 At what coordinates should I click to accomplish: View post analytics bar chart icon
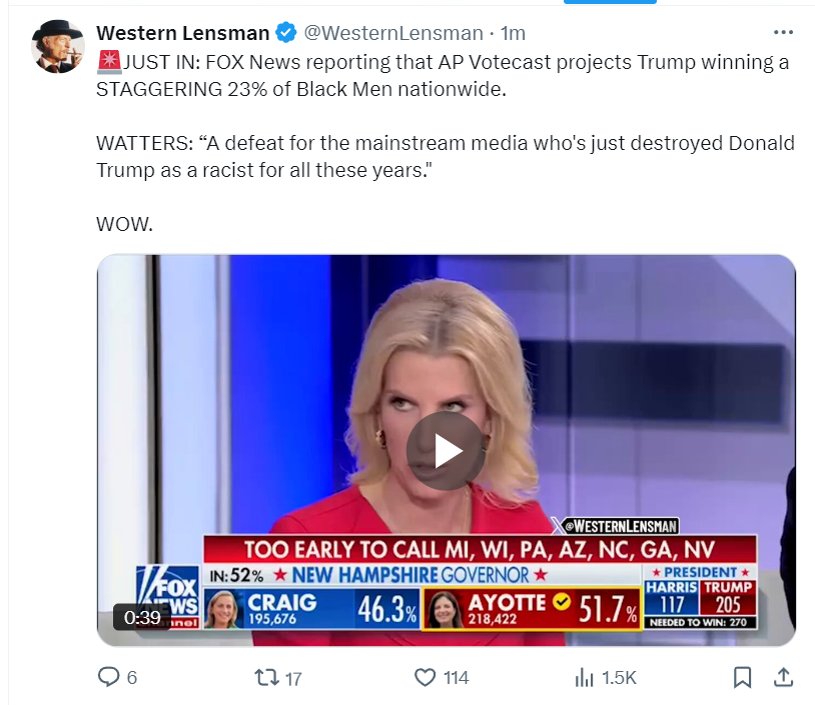[x=584, y=677]
